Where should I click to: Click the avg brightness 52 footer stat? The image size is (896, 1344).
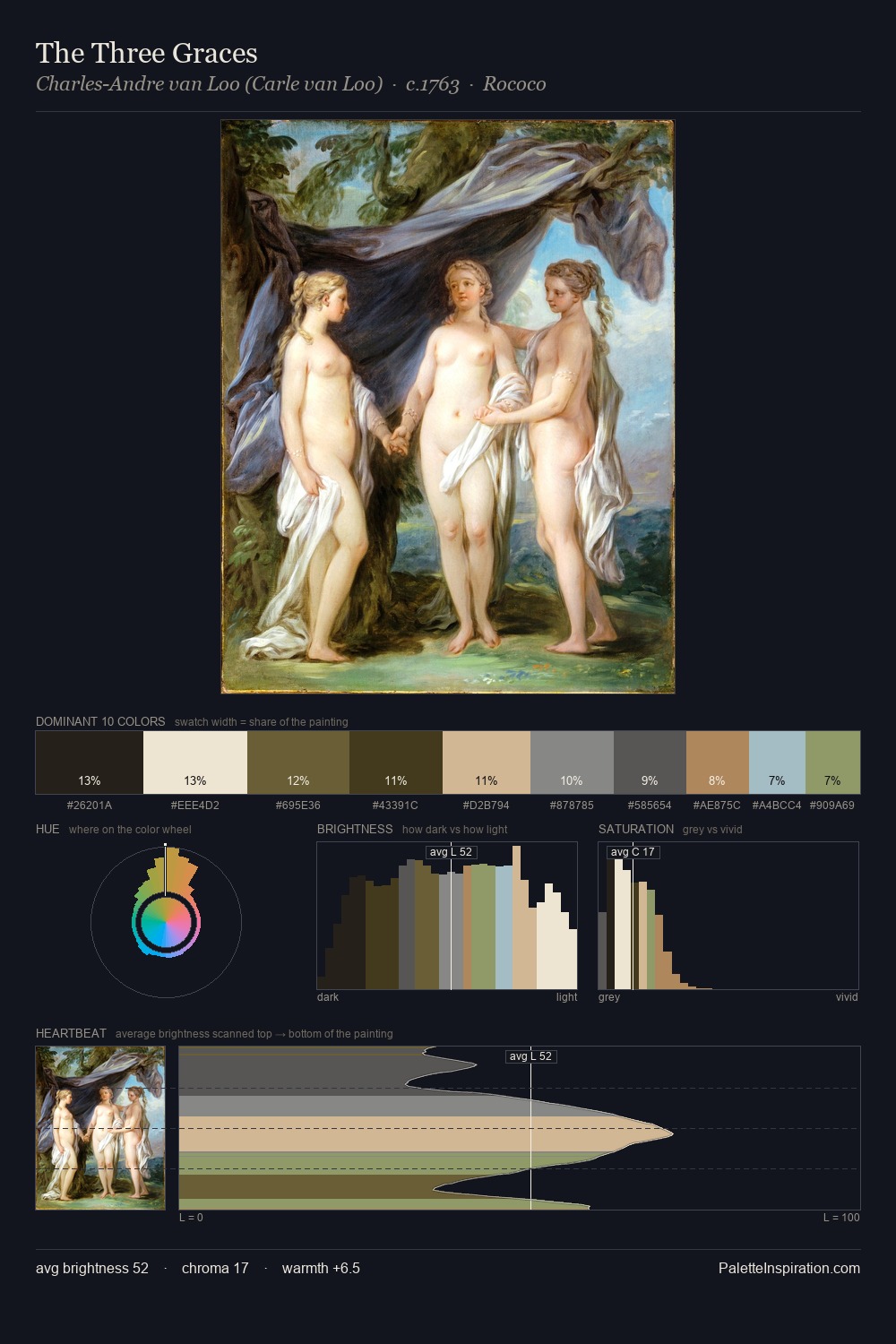(92, 1268)
